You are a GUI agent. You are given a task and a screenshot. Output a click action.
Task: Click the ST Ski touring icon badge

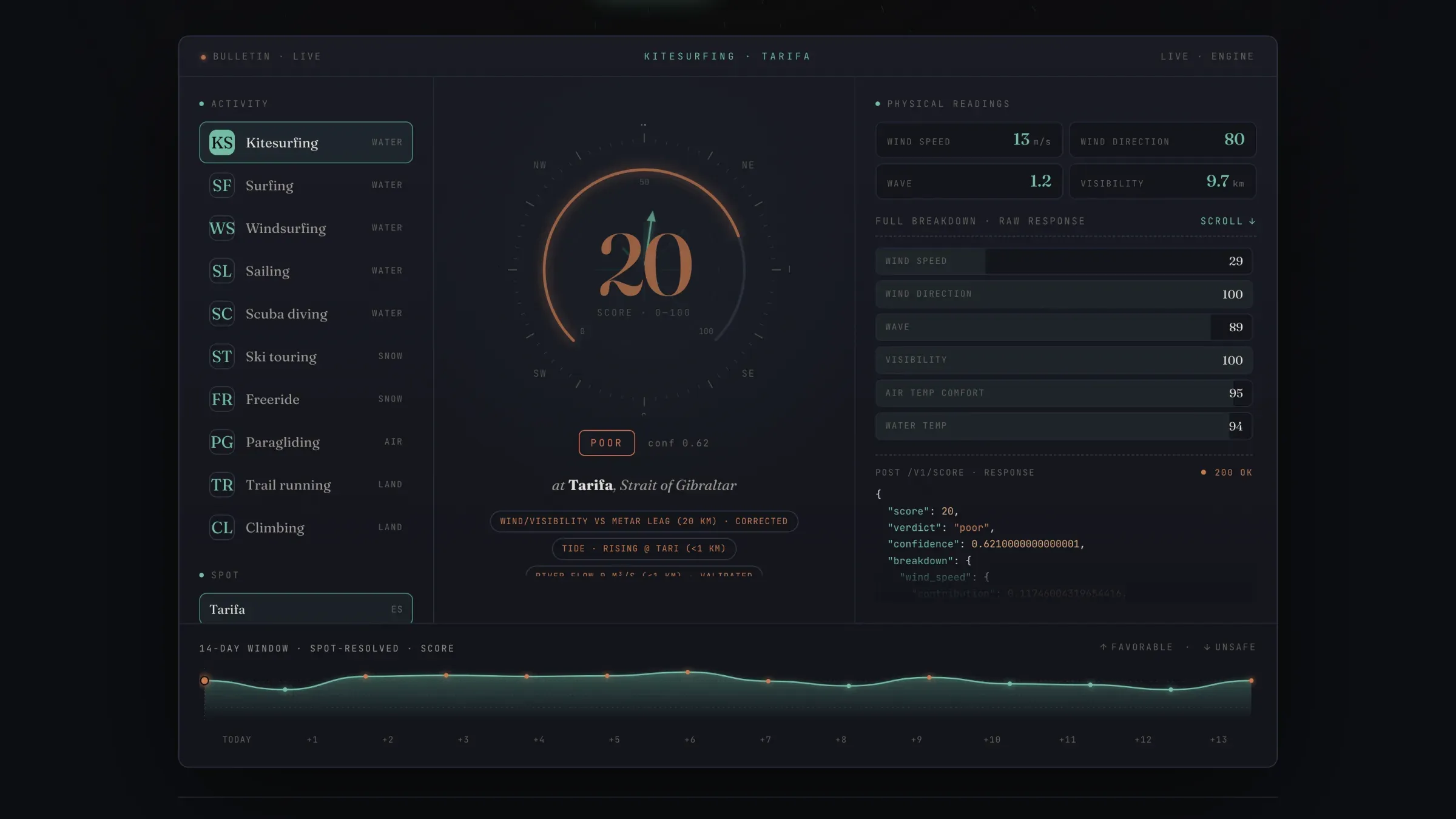221,356
